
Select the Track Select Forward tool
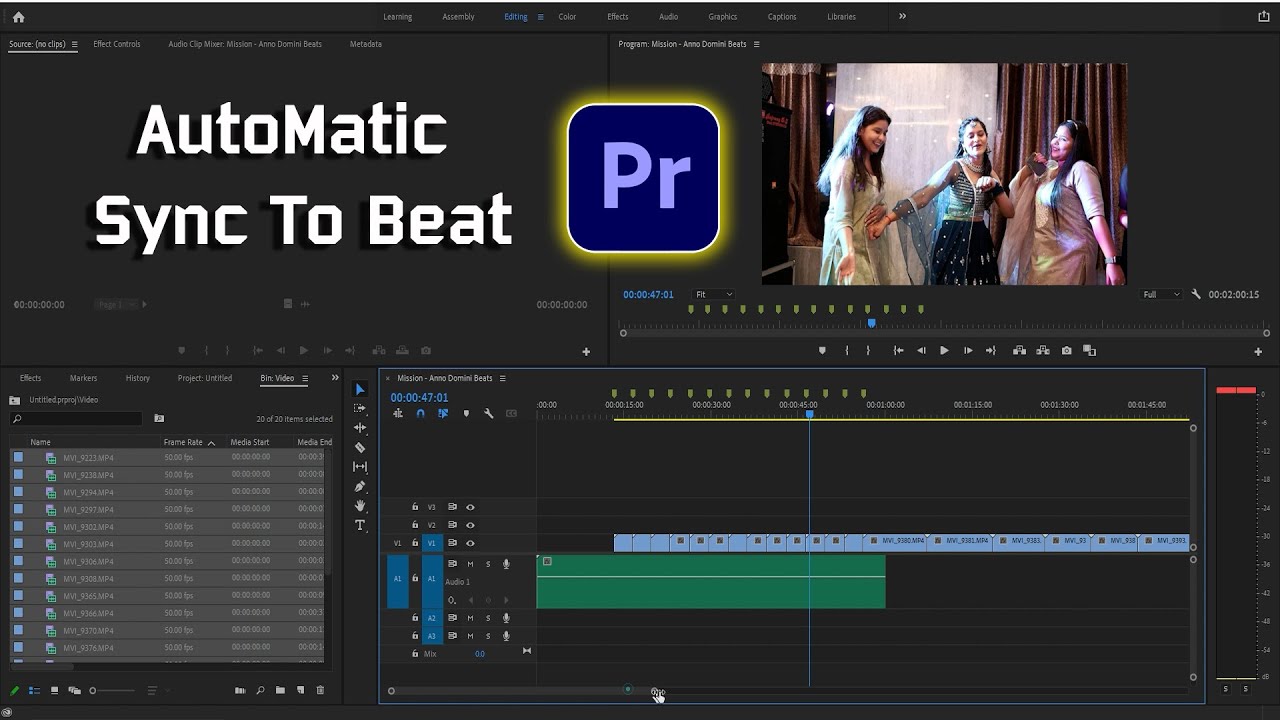coord(360,408)
